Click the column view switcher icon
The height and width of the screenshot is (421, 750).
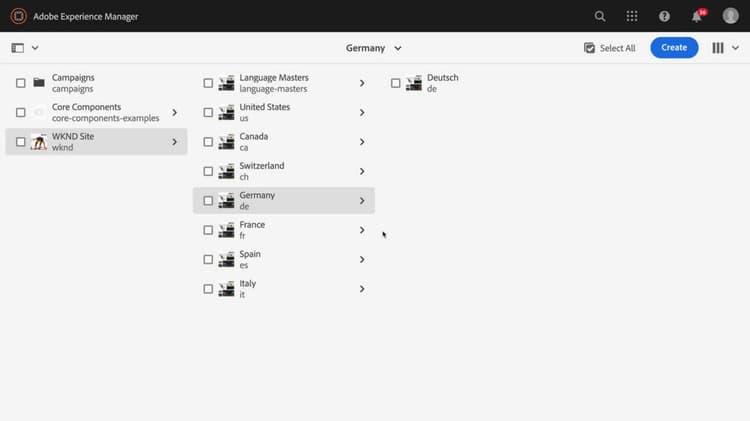click(x=717, y=48)
